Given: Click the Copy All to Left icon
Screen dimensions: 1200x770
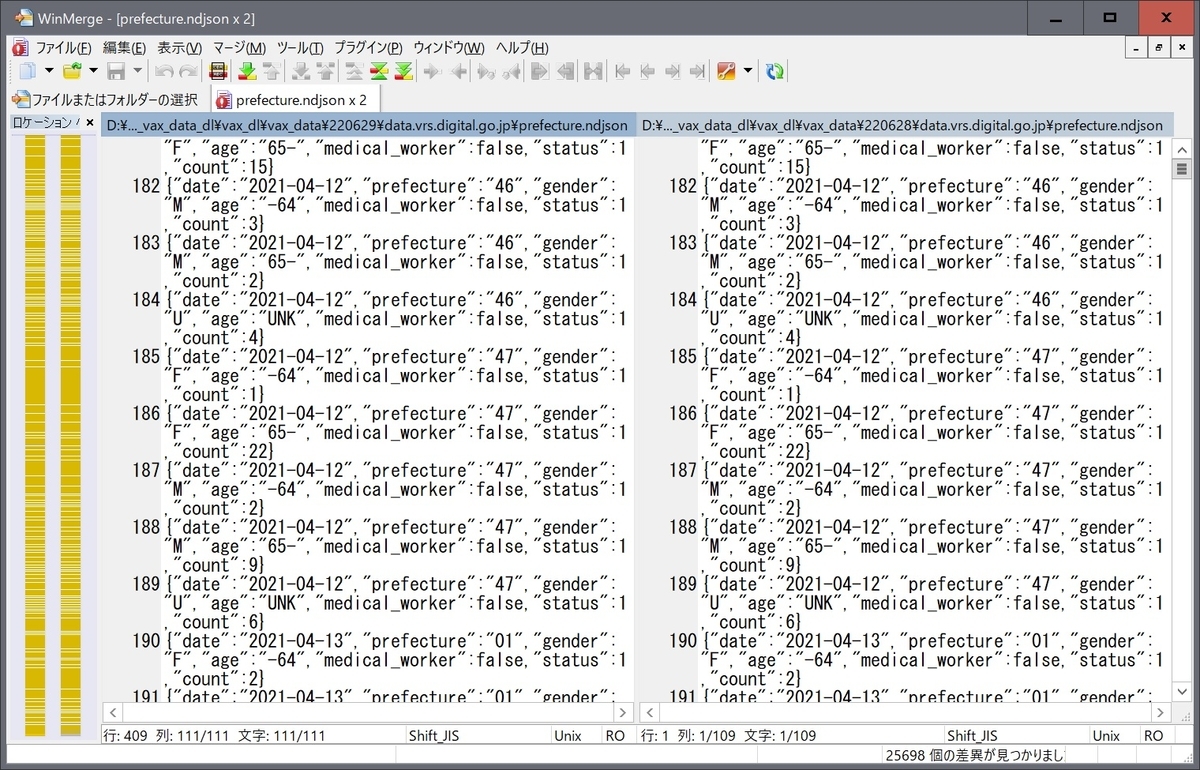Looking at the screenshot, I should [x=566, y=71].
